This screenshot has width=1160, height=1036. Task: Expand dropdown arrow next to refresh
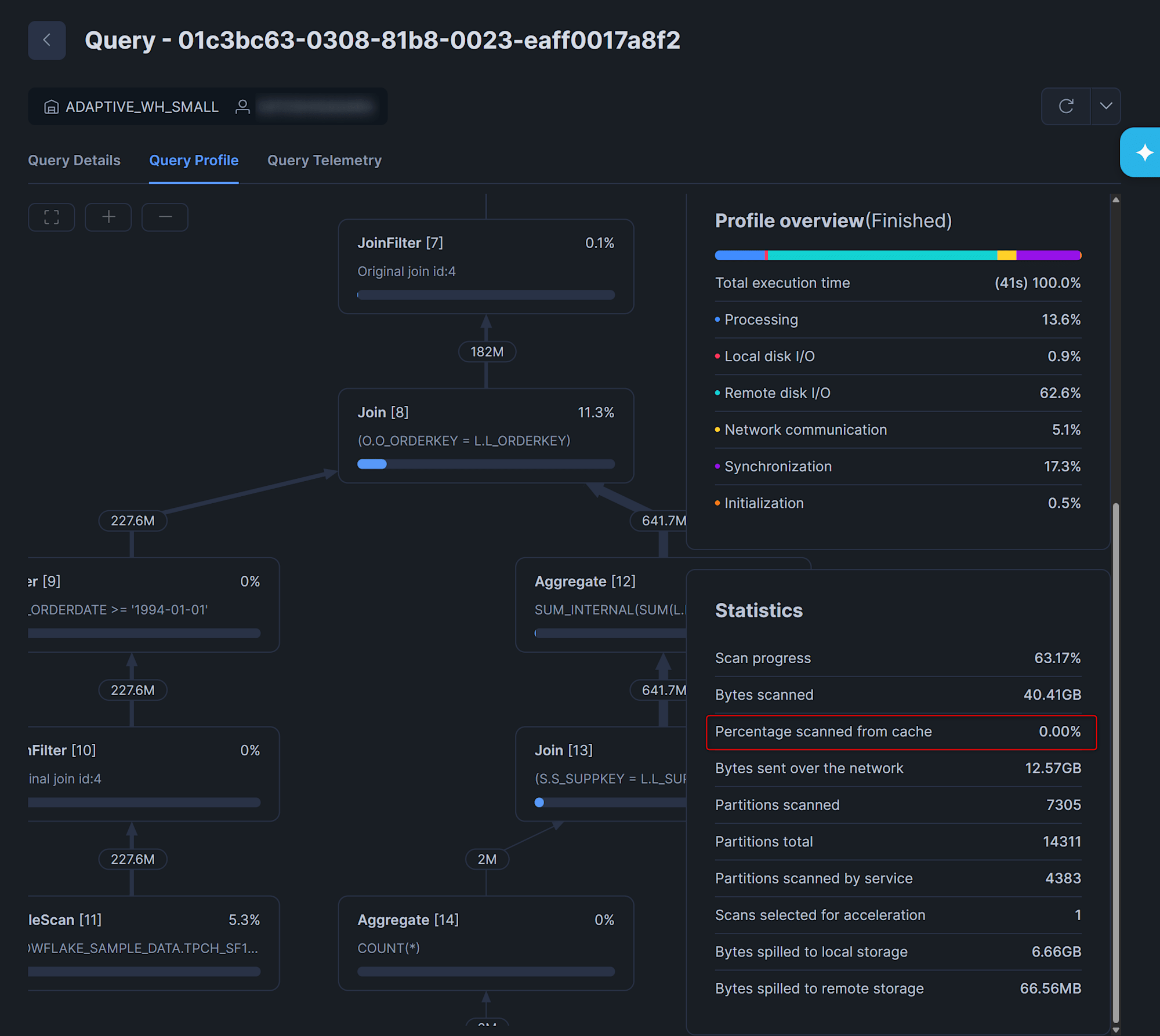coord(1105,106)
